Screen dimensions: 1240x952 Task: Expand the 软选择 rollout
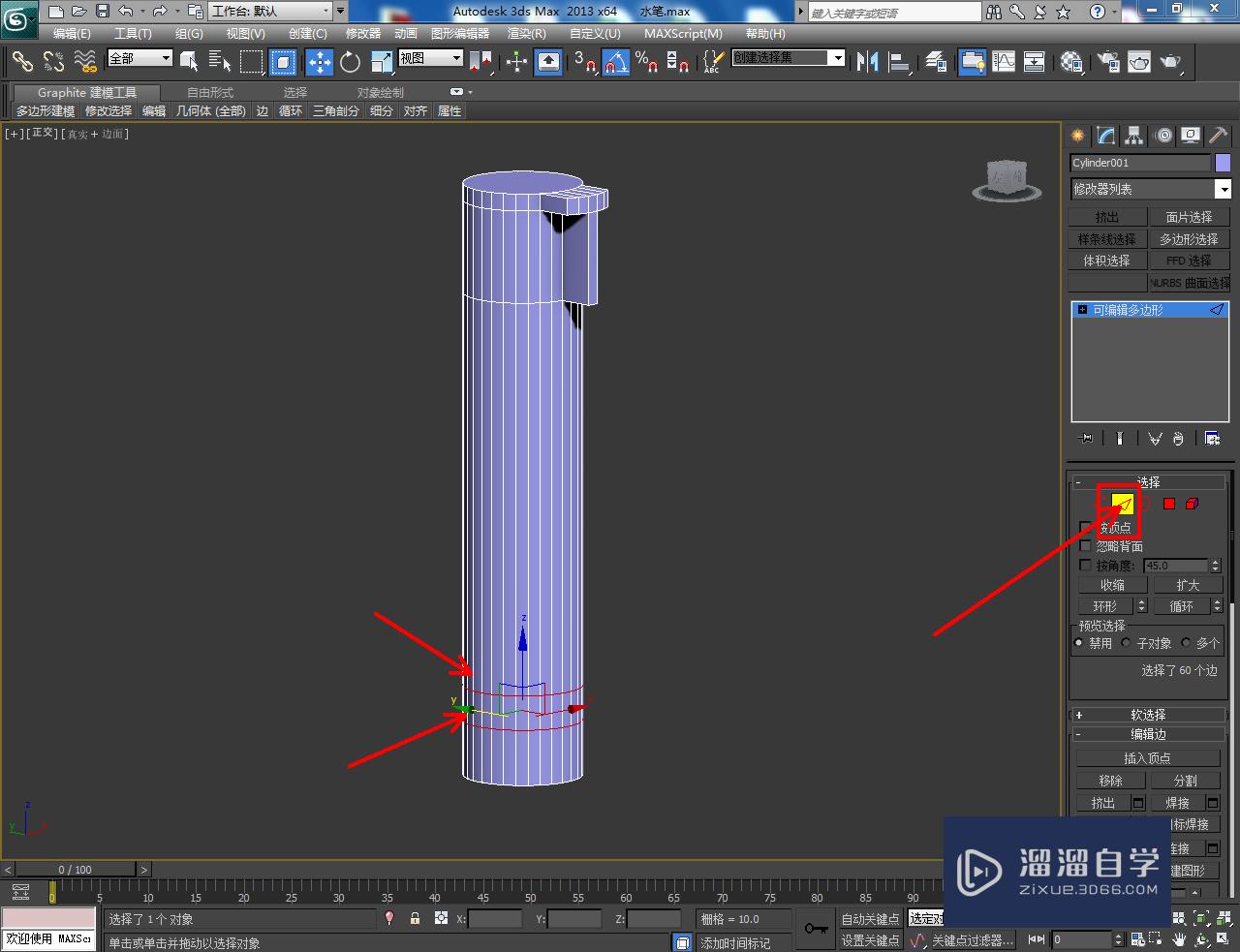[x=1147, y=715]
